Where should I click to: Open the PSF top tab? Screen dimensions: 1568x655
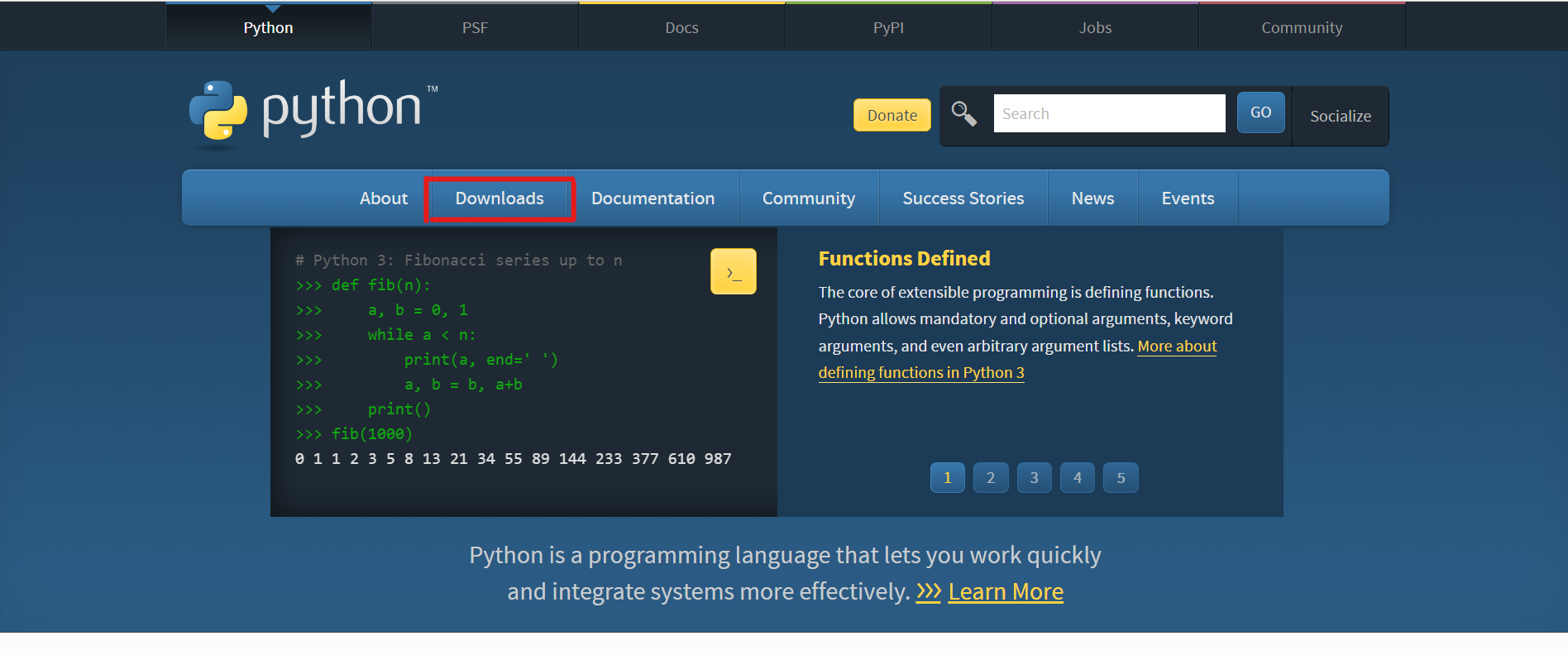[476, 27]
